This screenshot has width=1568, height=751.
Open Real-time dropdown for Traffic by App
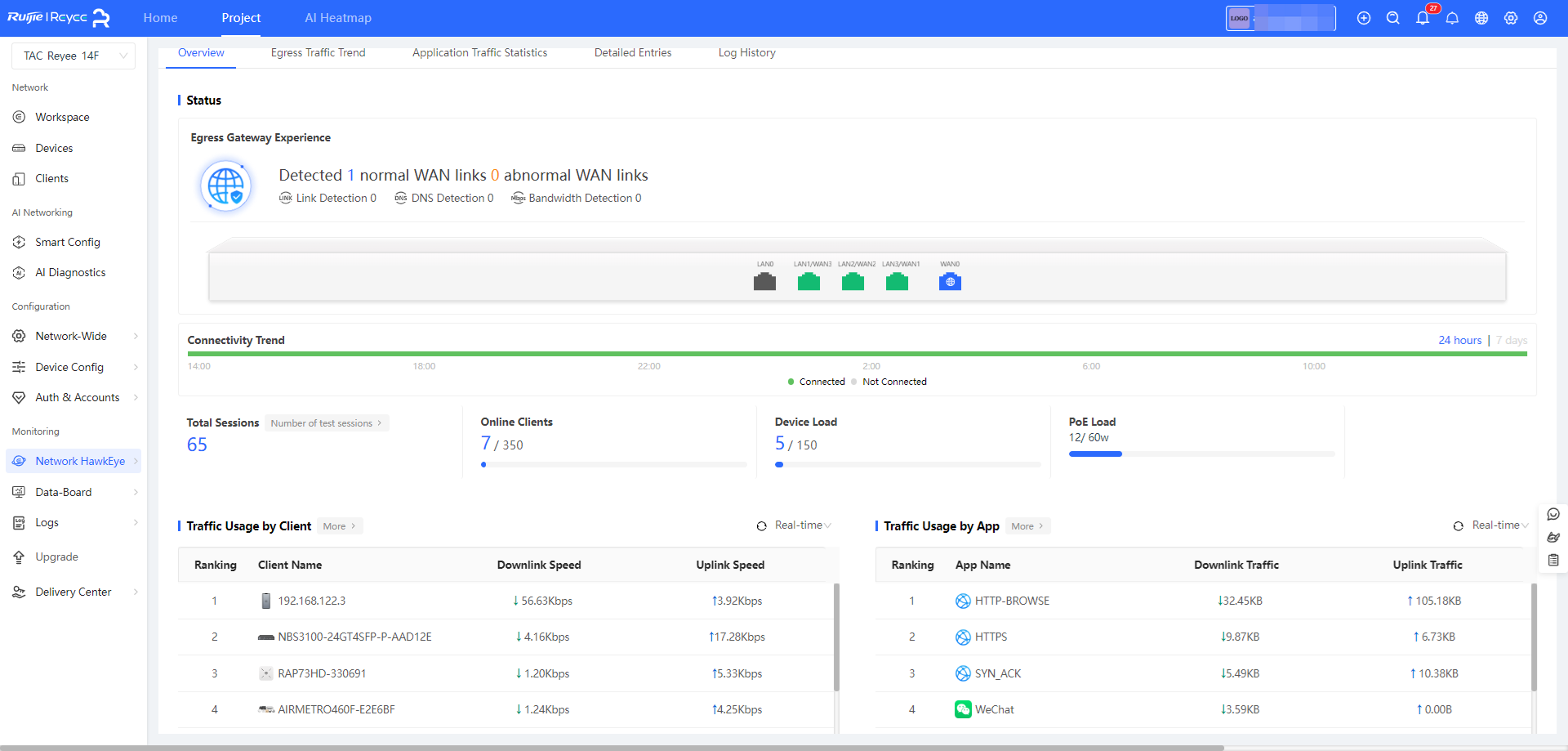click(x=1499, y=525)
